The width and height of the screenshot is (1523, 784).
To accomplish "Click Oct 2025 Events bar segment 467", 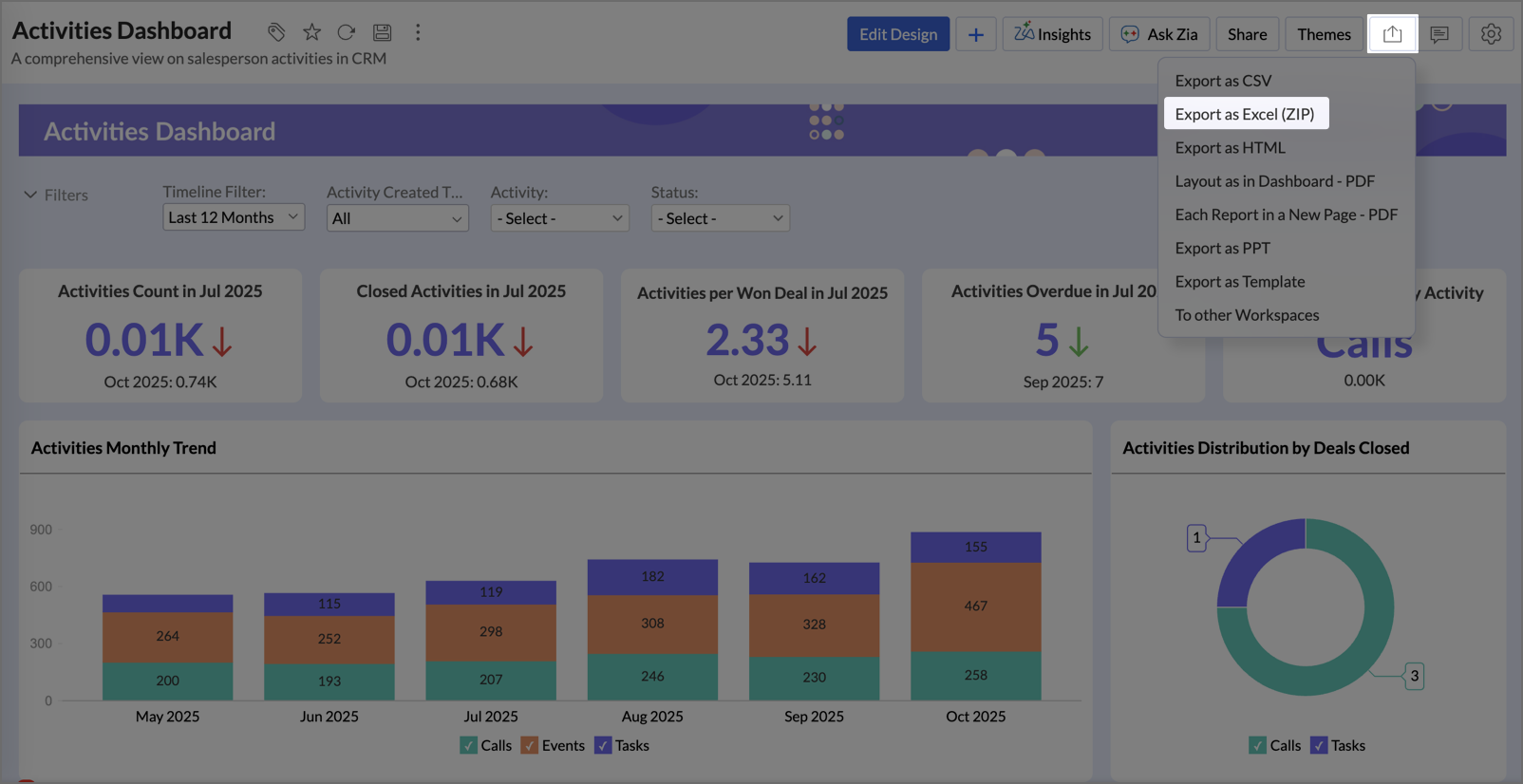I will (975, 607).
